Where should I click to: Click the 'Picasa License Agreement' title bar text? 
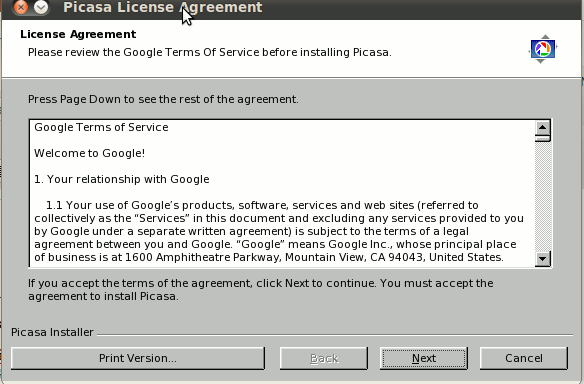[163, 7]
